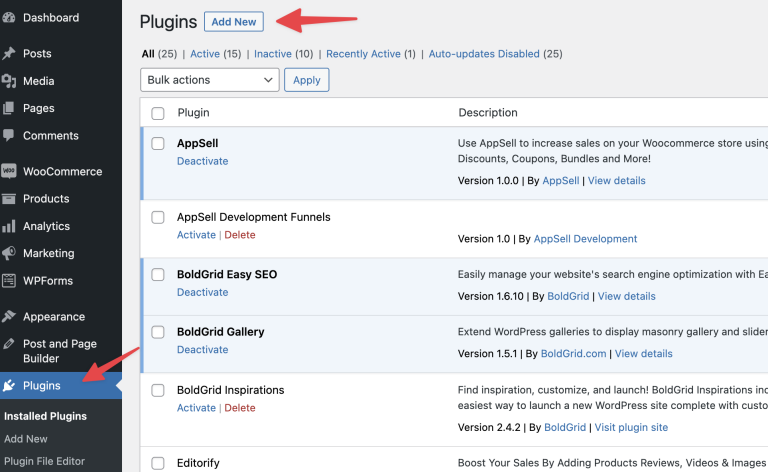Click the Pages icon in sidebar
The image size is (768, 472).
click(8, 108)
